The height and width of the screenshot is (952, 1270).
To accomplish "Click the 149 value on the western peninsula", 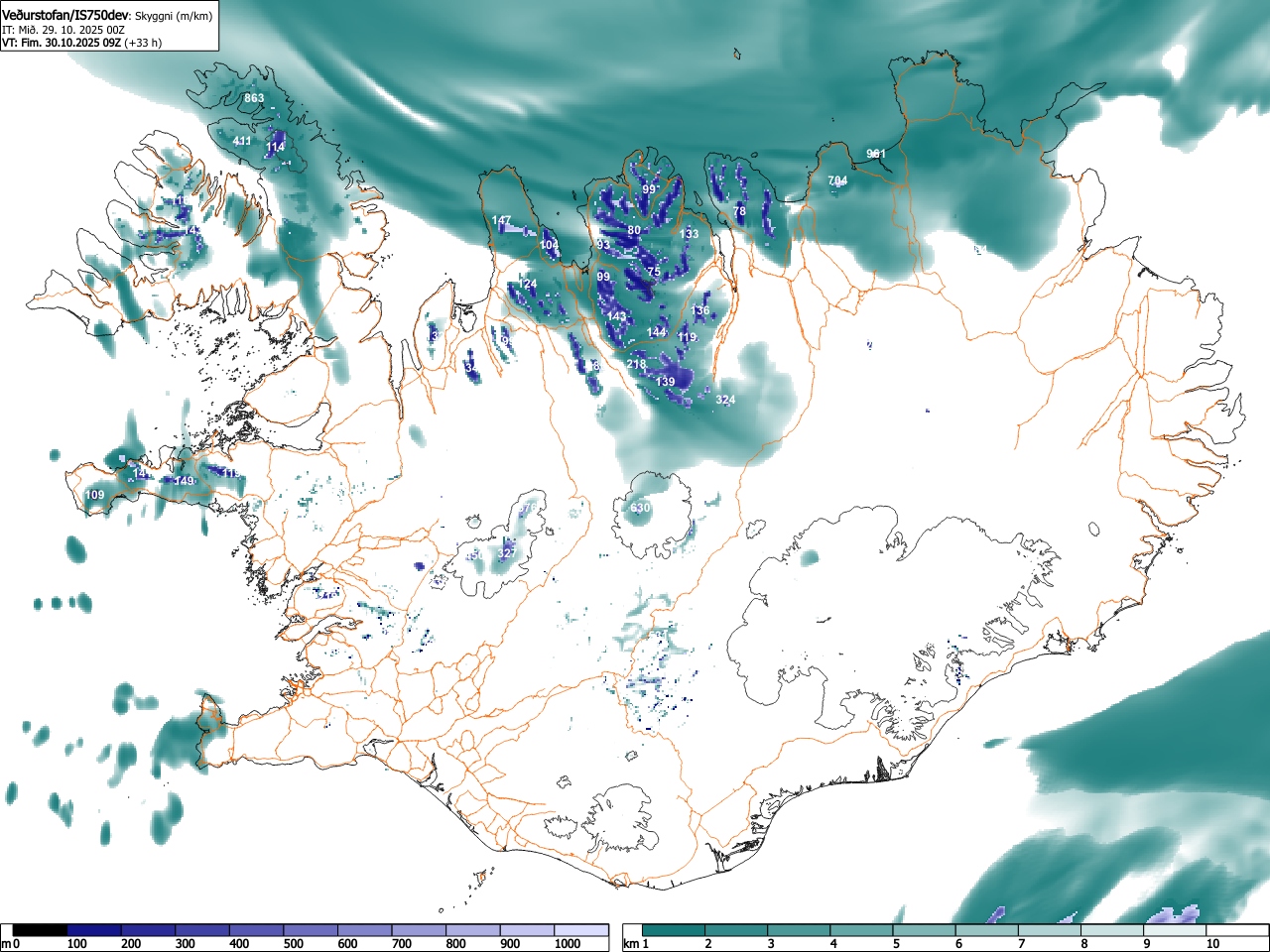I will [x=184, y=481].
